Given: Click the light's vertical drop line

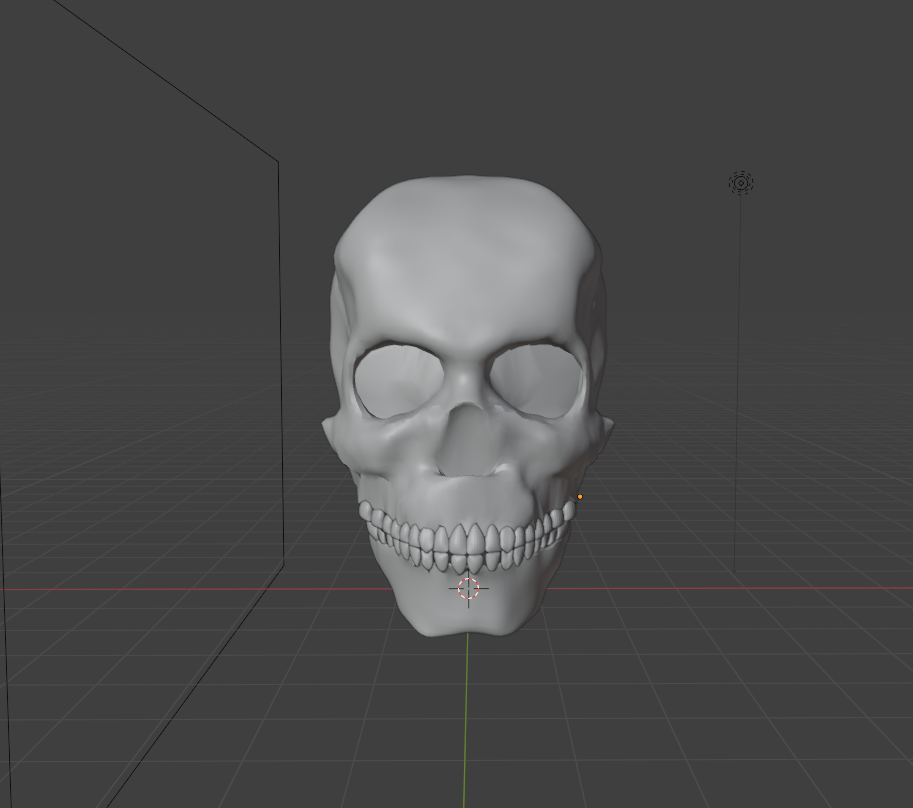Looking at the screenshot, I should (x=738, y=400).
